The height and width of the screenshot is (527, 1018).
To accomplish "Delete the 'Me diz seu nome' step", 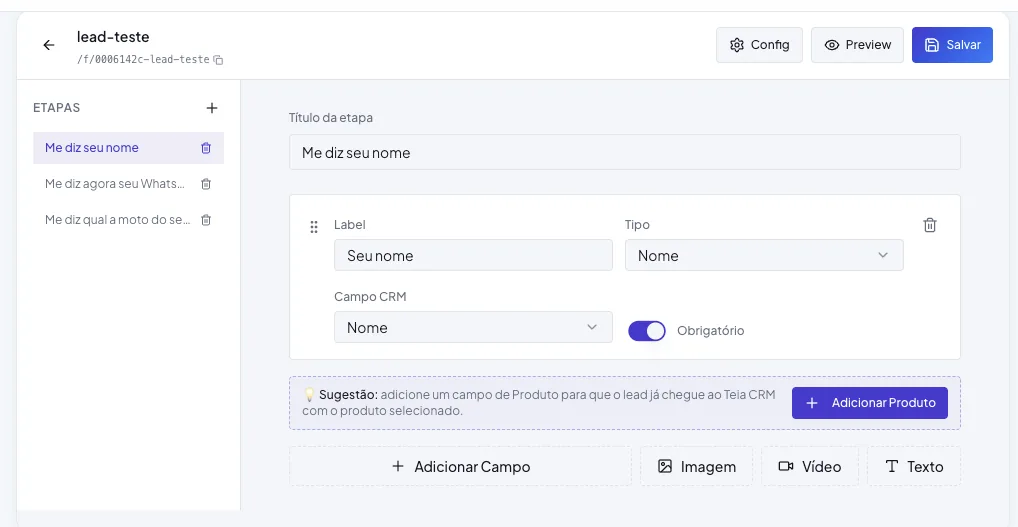I will click(x=206, y=148).
